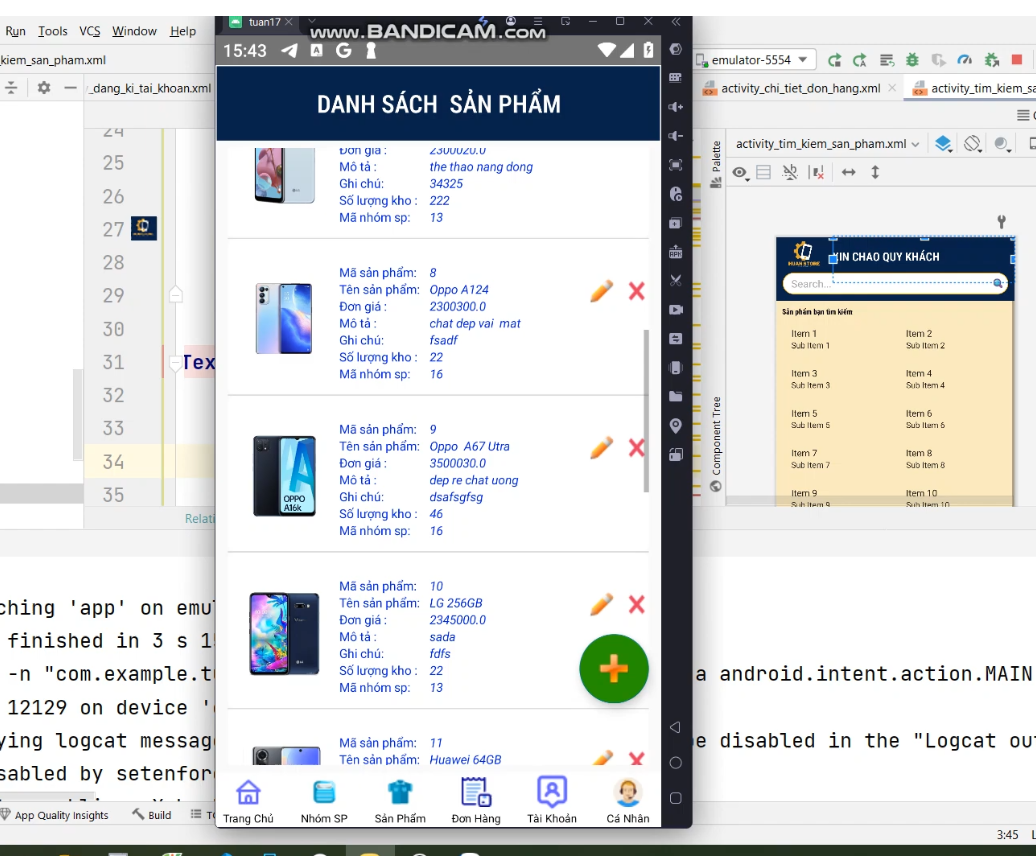Click Apply Changes and Restart Activity icon
This screenshot has width=1036, height=856.
point(834,60)
